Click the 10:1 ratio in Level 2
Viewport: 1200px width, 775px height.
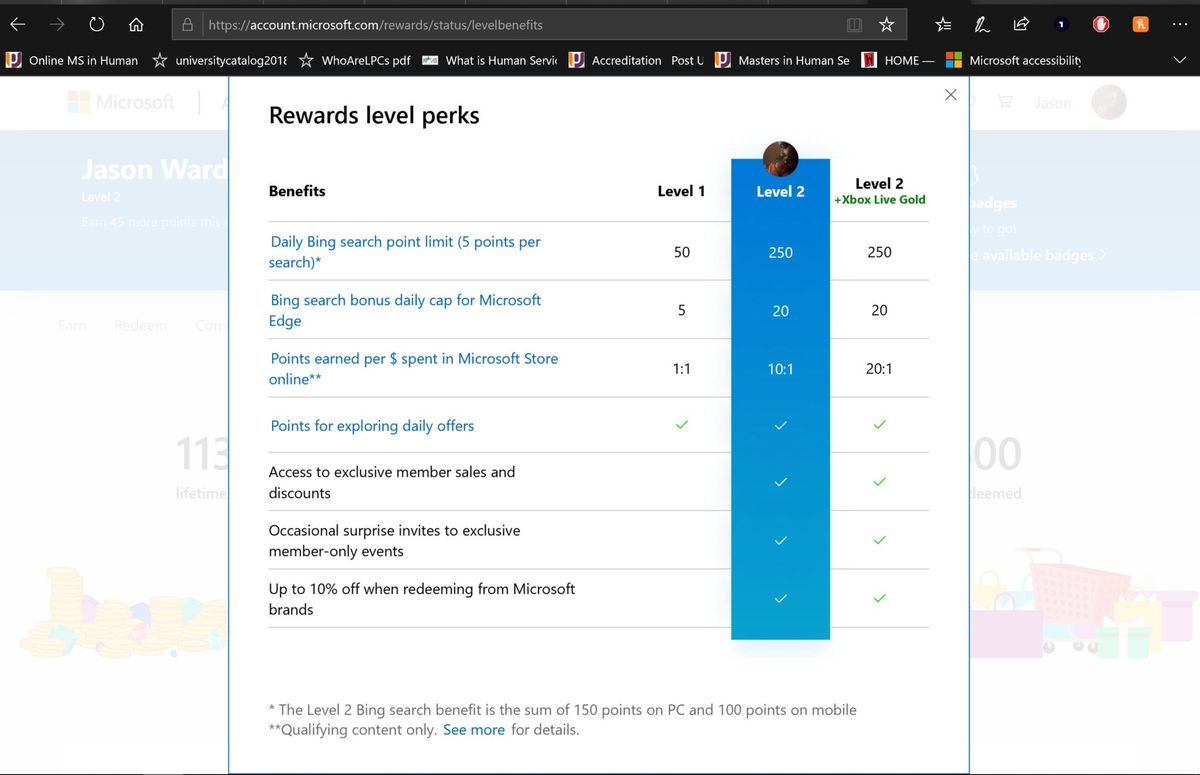point(781,368)
